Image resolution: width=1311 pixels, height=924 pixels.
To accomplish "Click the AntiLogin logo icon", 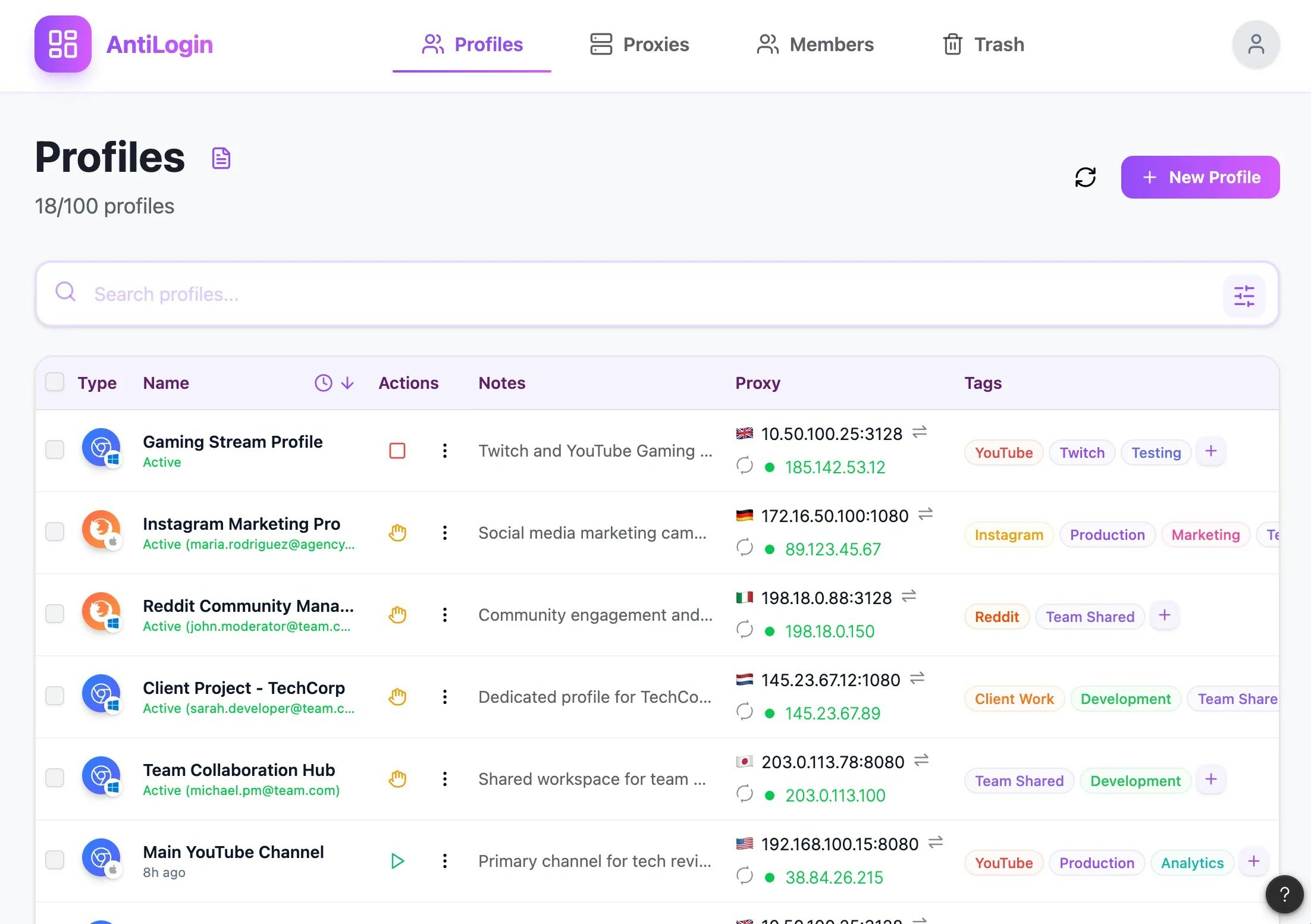I will pos(62,44).
